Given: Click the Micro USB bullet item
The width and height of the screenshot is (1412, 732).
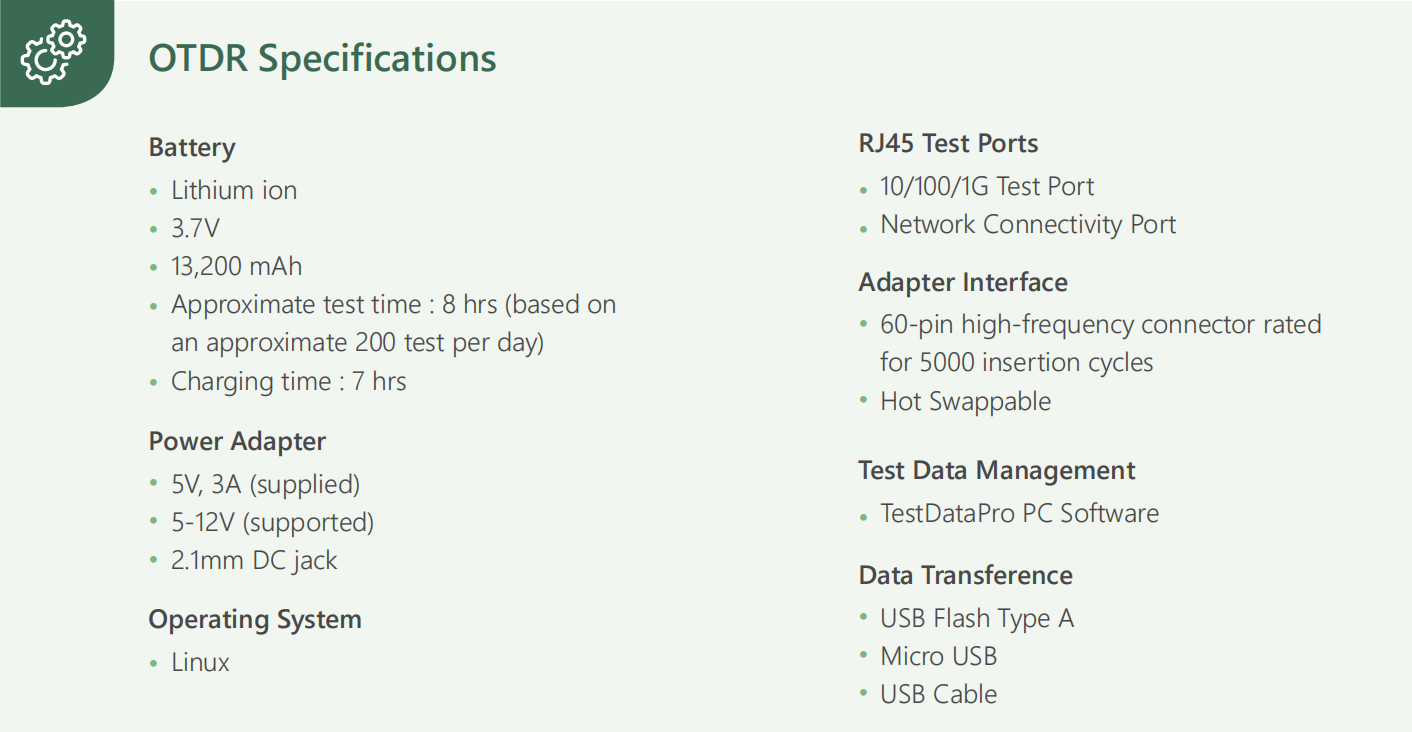Looking at the screenshot, I should (x=938, y=656).
